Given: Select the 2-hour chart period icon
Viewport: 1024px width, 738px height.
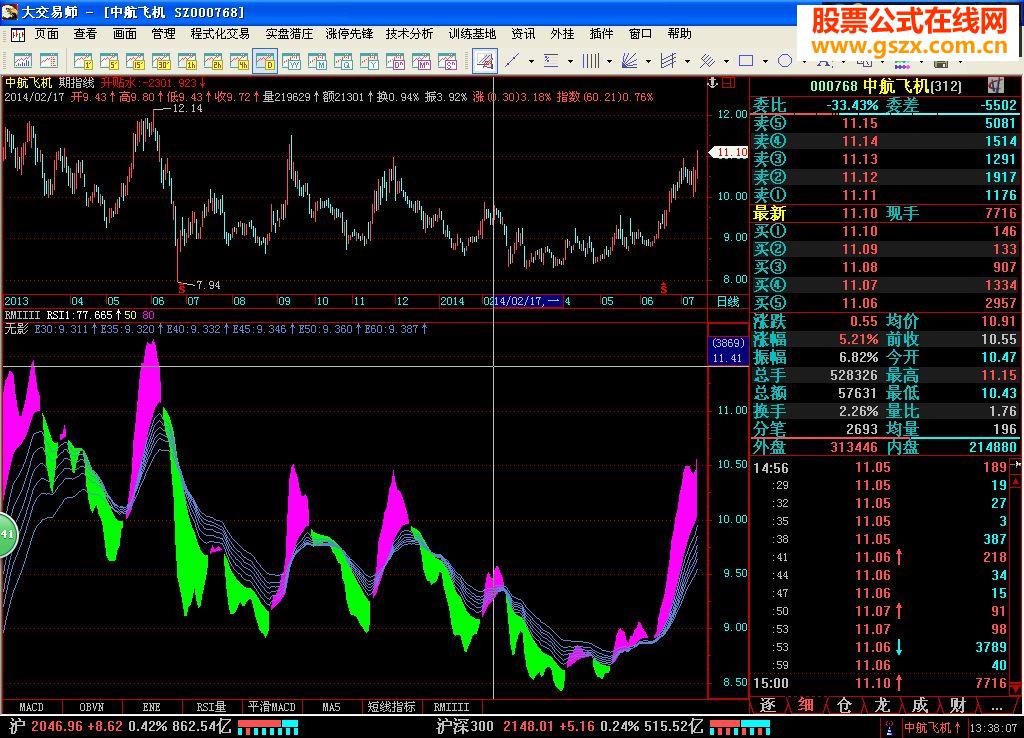Looking at the screenshot, I should (x=213, y=61).
